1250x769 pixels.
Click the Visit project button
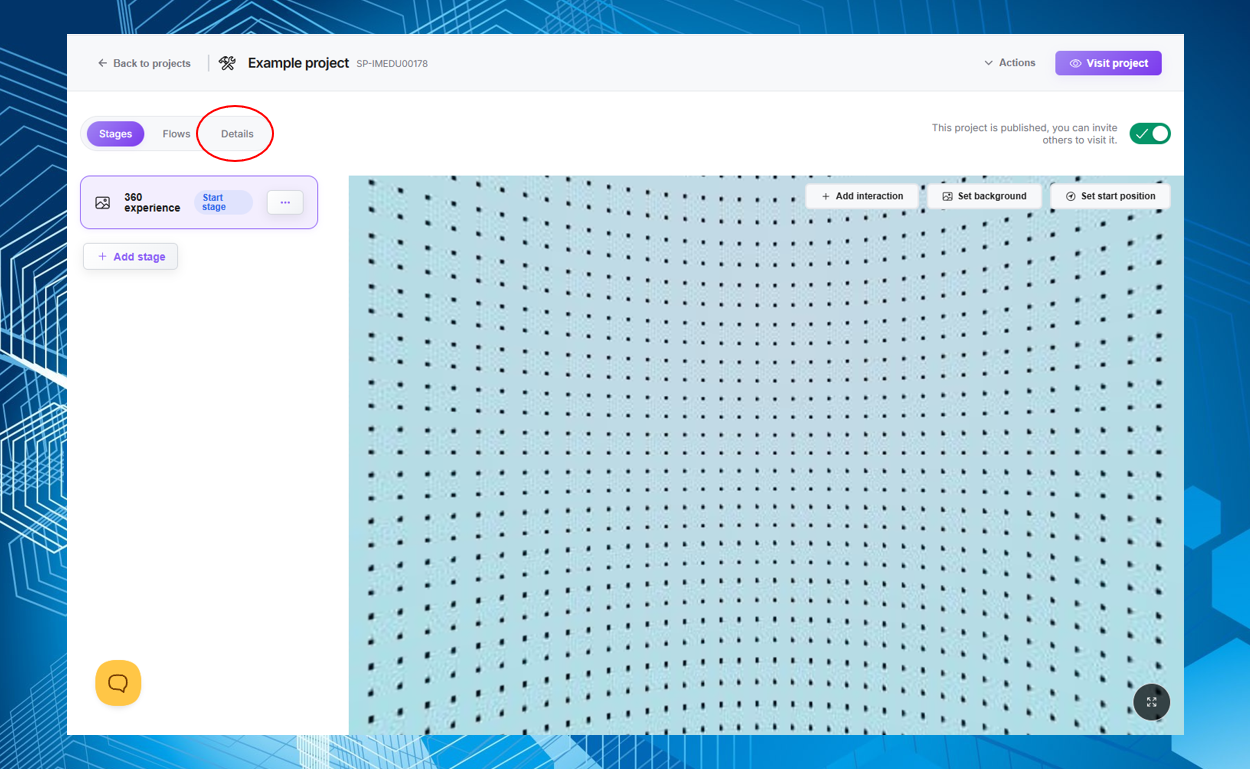coord(1108,63)
